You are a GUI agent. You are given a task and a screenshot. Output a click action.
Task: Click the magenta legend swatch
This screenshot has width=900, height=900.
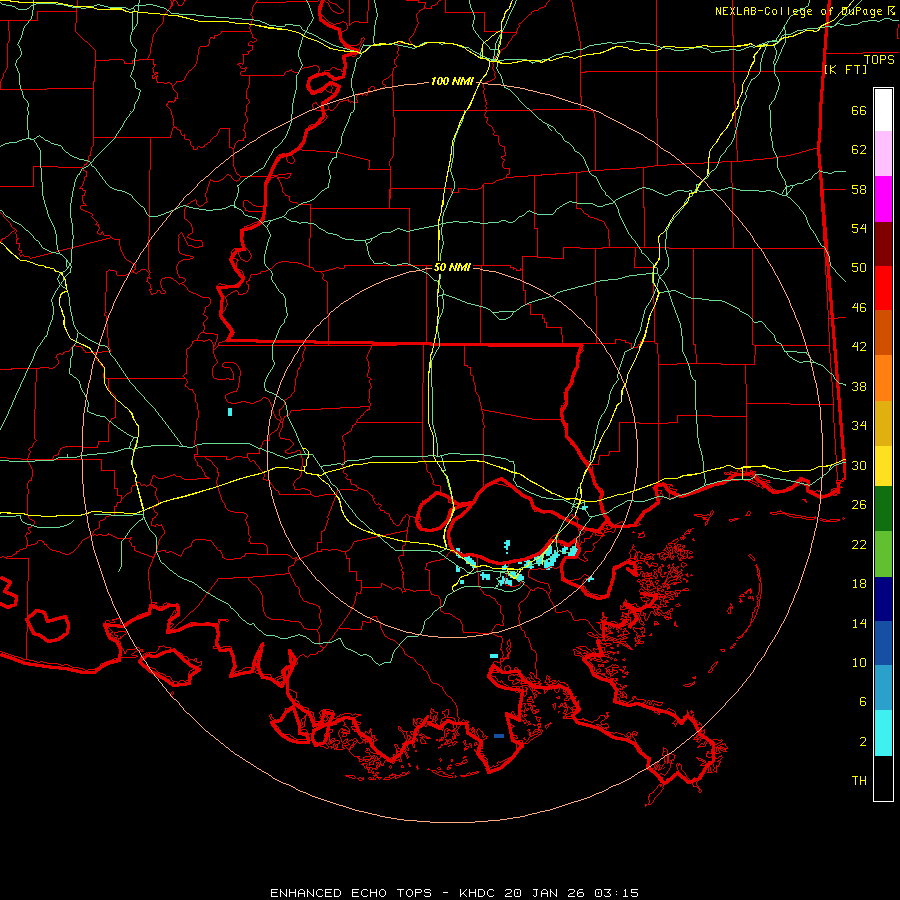[x=883, y=199]
